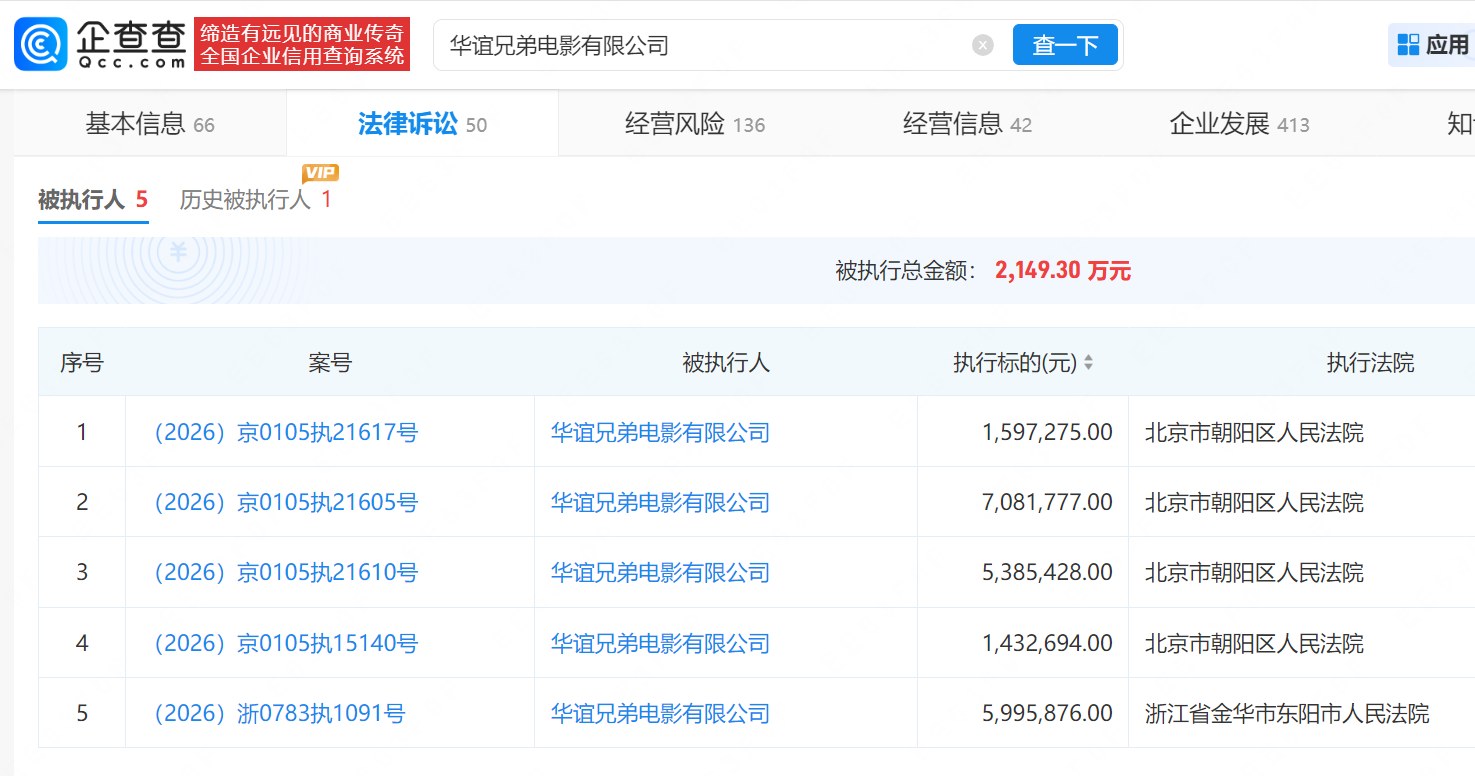Click the 执行法院 column header
Image resolution: width=1475 pixels, height=776 pixels.
click(x=1370, y=363)
